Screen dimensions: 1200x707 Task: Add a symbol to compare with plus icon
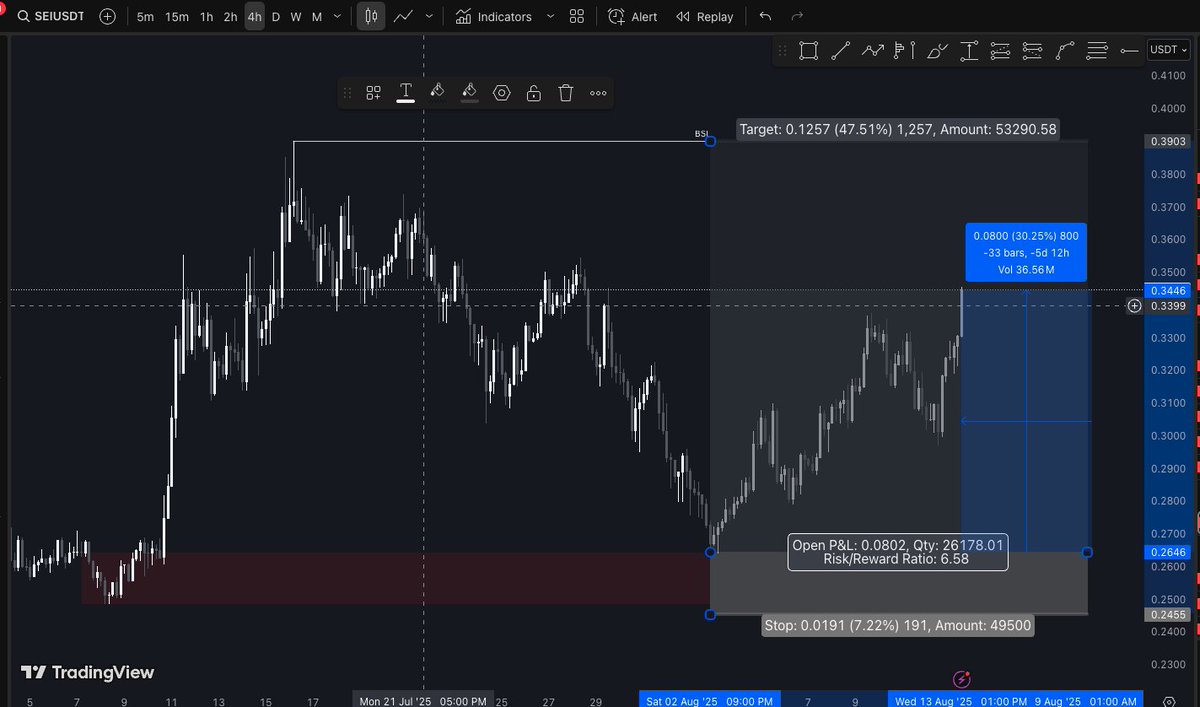click(x=108, y=17)
